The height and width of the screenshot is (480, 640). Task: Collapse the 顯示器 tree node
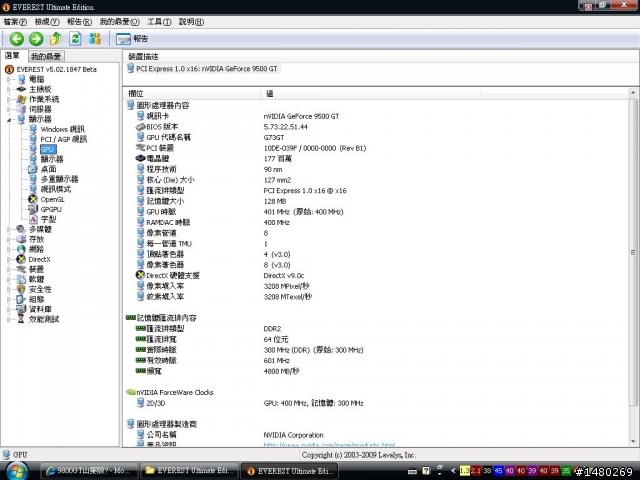9,119
